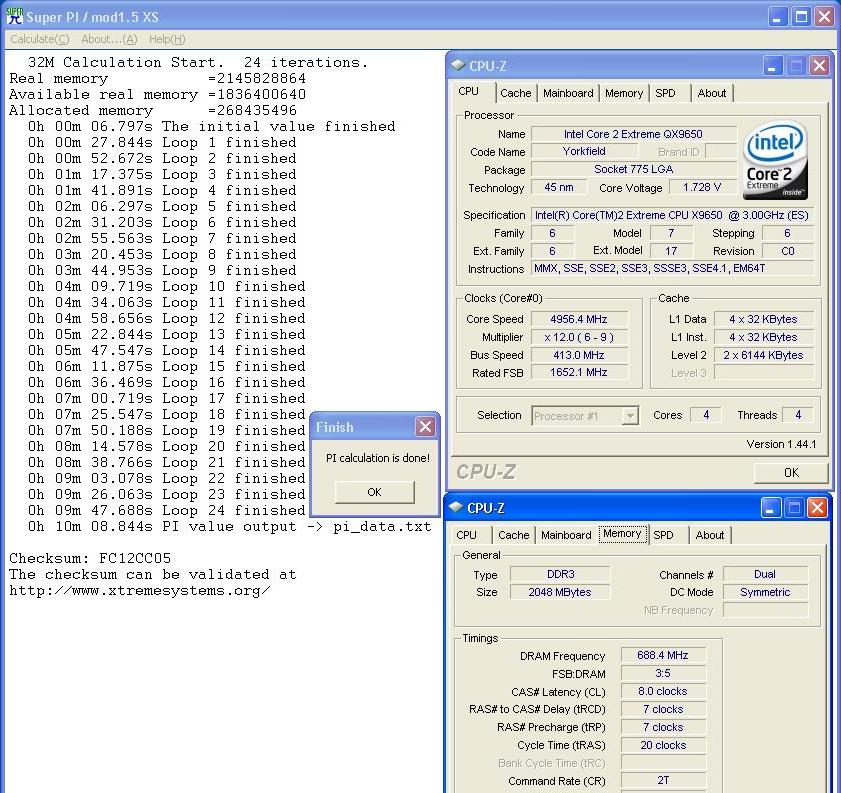Viewport: 841px width, 793px height.
Task: Click the Loop 24 finished line
Action: click(167, 510)
